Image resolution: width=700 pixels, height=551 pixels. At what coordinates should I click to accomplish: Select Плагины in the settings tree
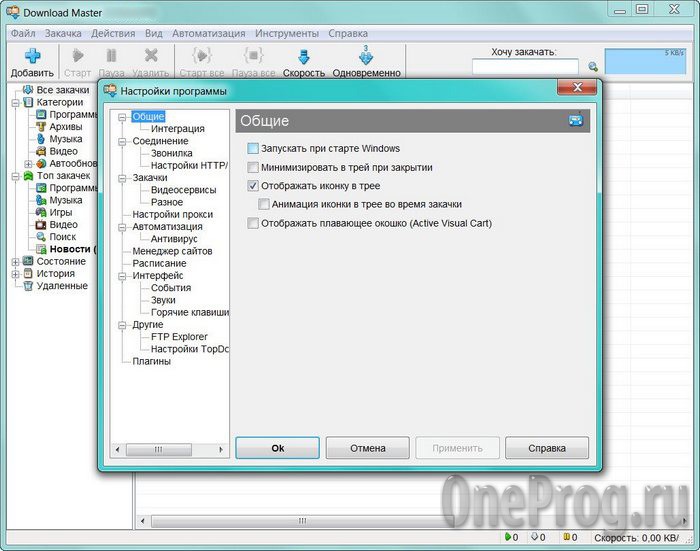tap(151, 361)
